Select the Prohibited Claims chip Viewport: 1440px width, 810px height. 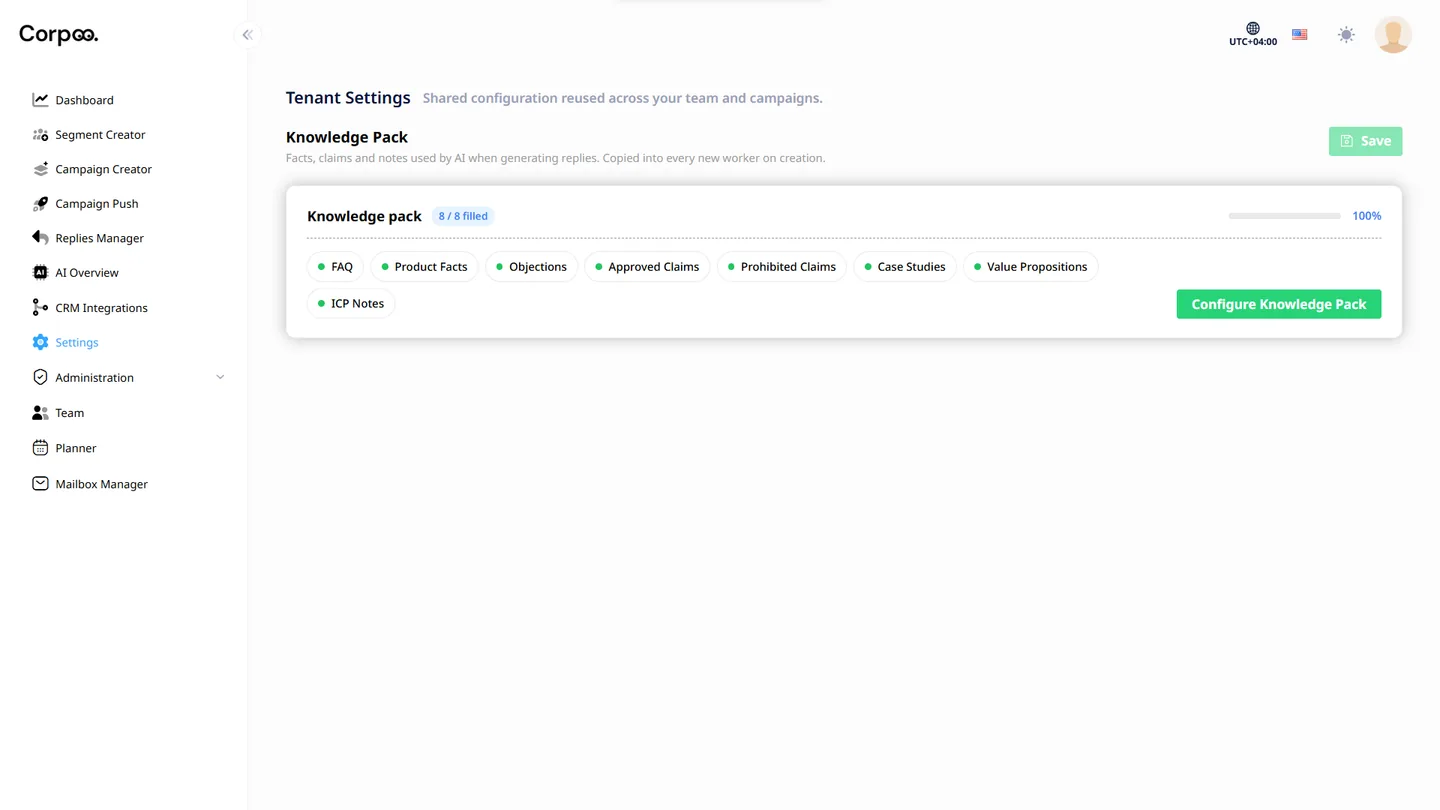click(x=782, y=267)
